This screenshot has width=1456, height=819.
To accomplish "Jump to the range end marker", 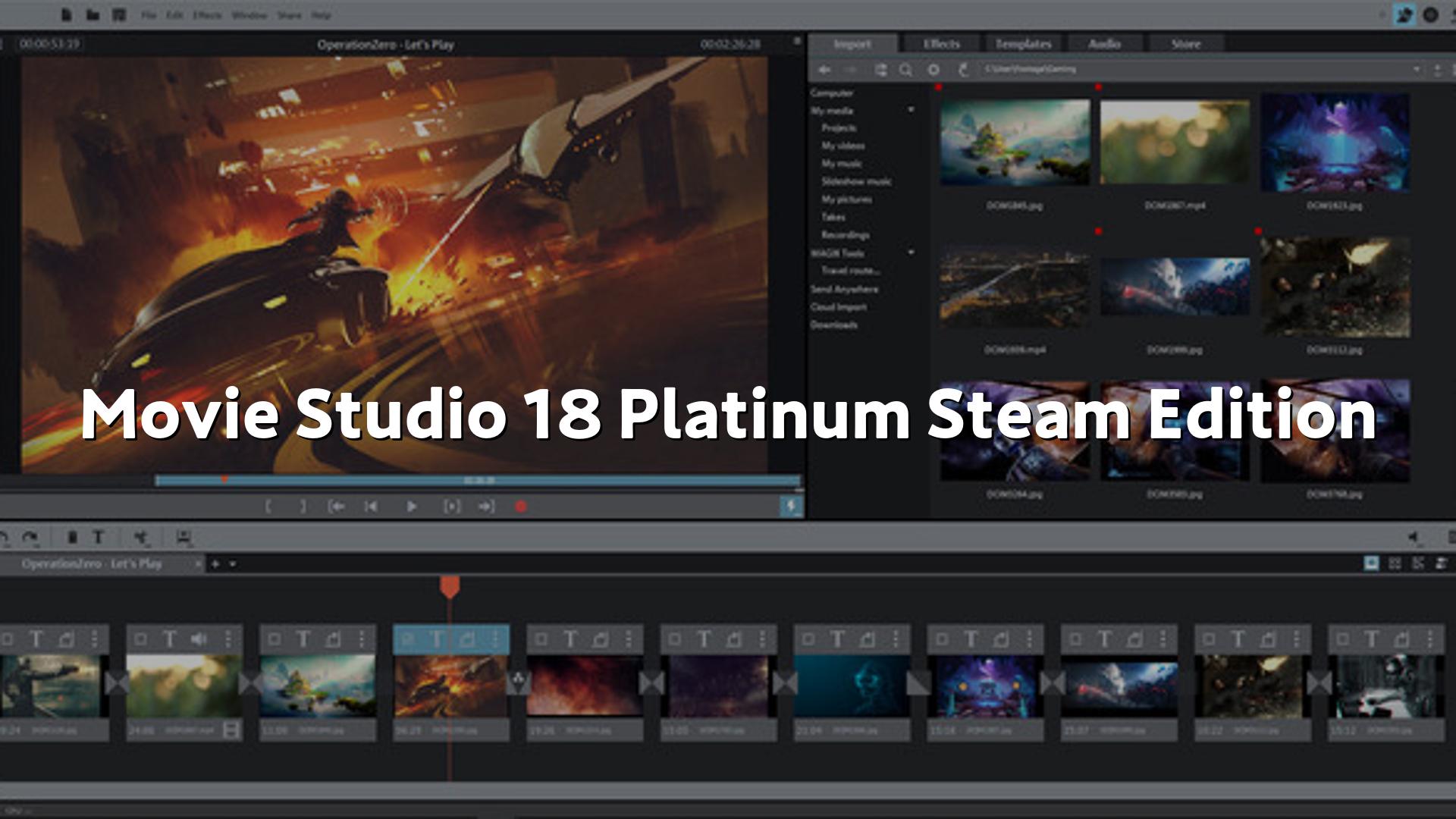I will pyautogui.click(x=486, y=507).
